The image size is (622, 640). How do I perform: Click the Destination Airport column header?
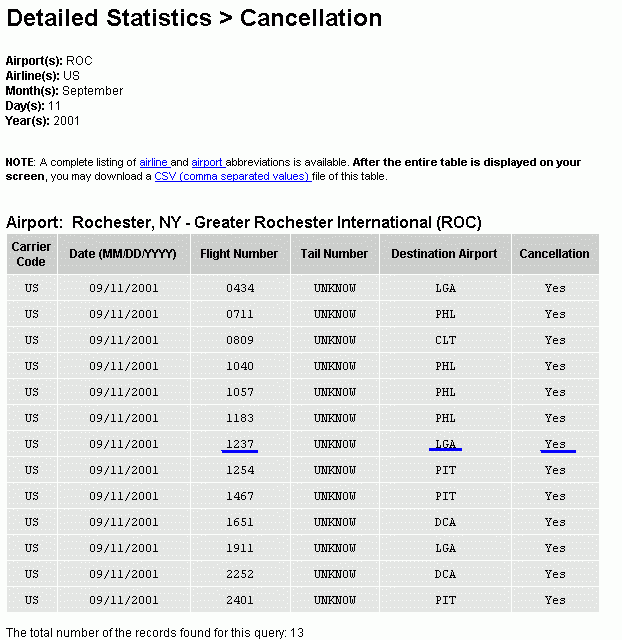pyautogui.click(x=445, y=254)
